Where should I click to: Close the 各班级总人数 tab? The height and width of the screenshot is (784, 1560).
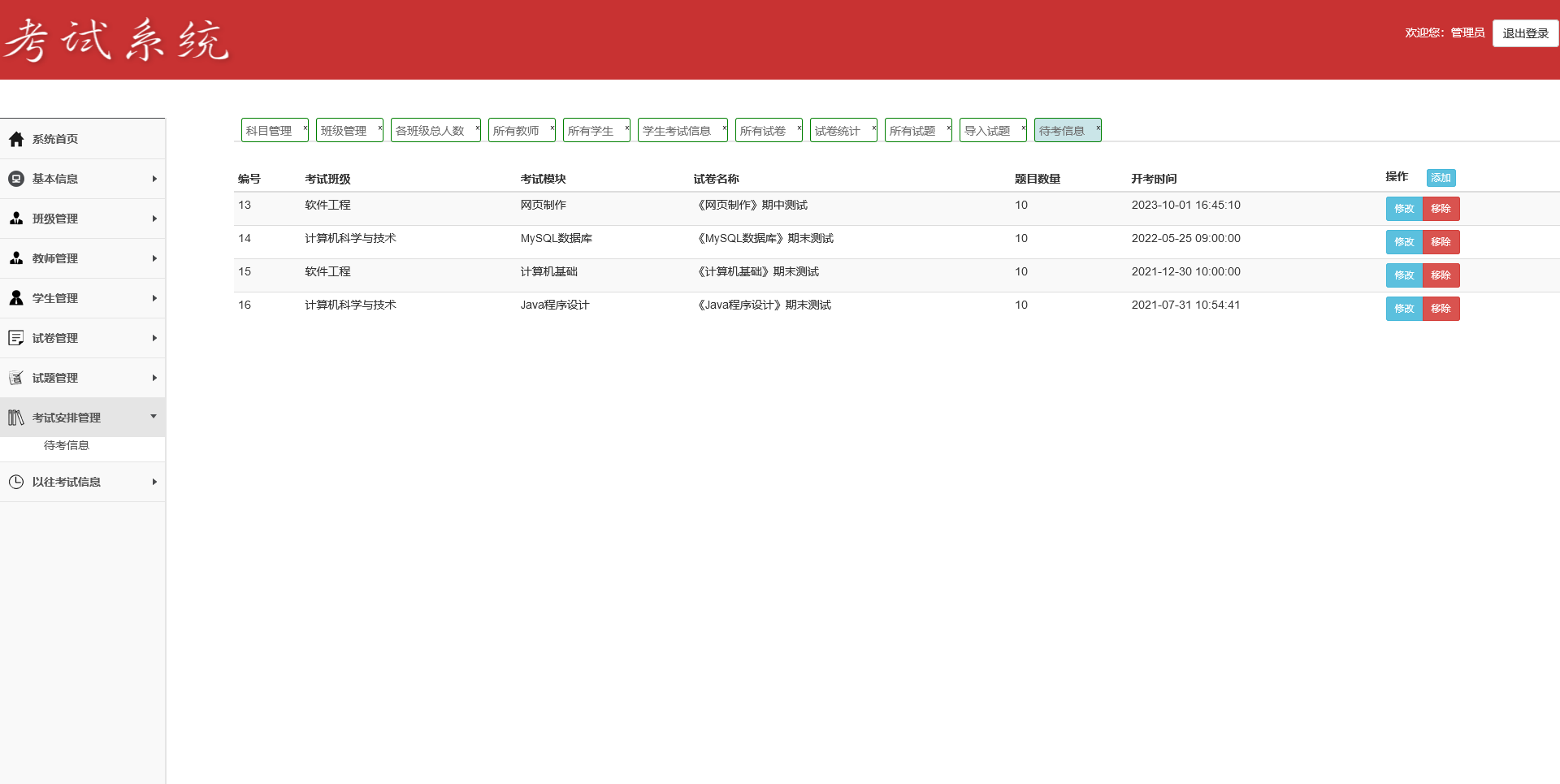pyautogui.click(x=477, y=127)
